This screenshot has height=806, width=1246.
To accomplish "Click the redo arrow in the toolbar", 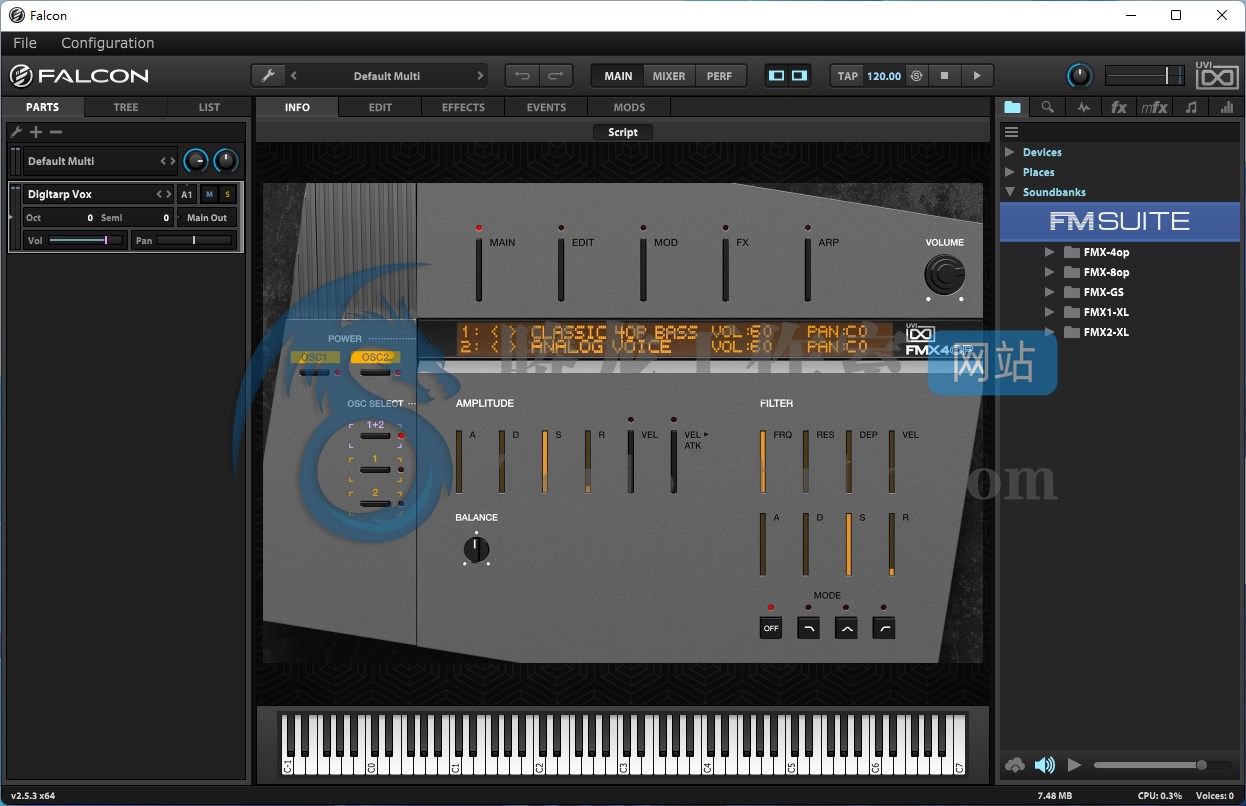I will click(556, 76).
